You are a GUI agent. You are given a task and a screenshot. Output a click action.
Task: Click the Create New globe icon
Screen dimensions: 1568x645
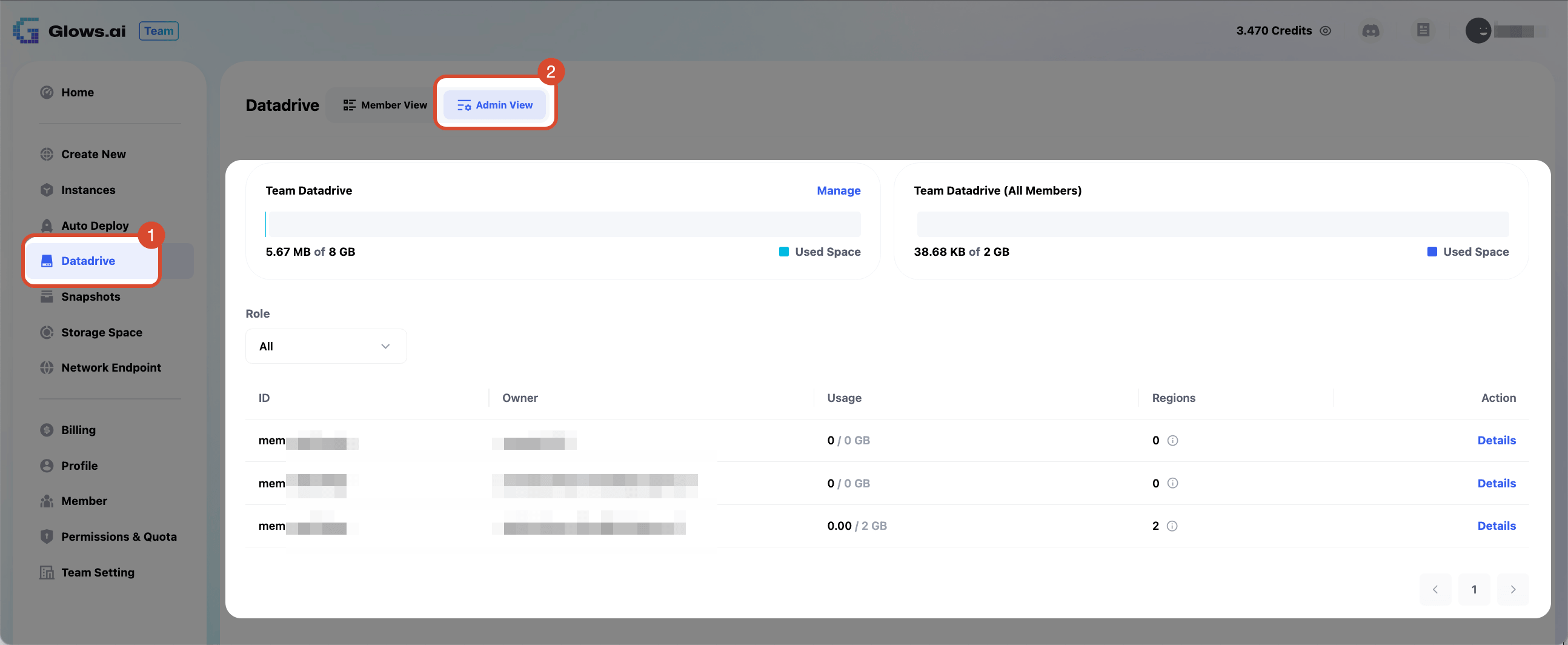pos(47,154)
